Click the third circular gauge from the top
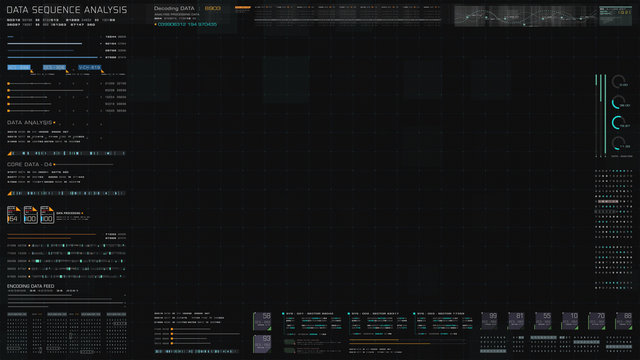The image size is (640, 360). [618, 122]
